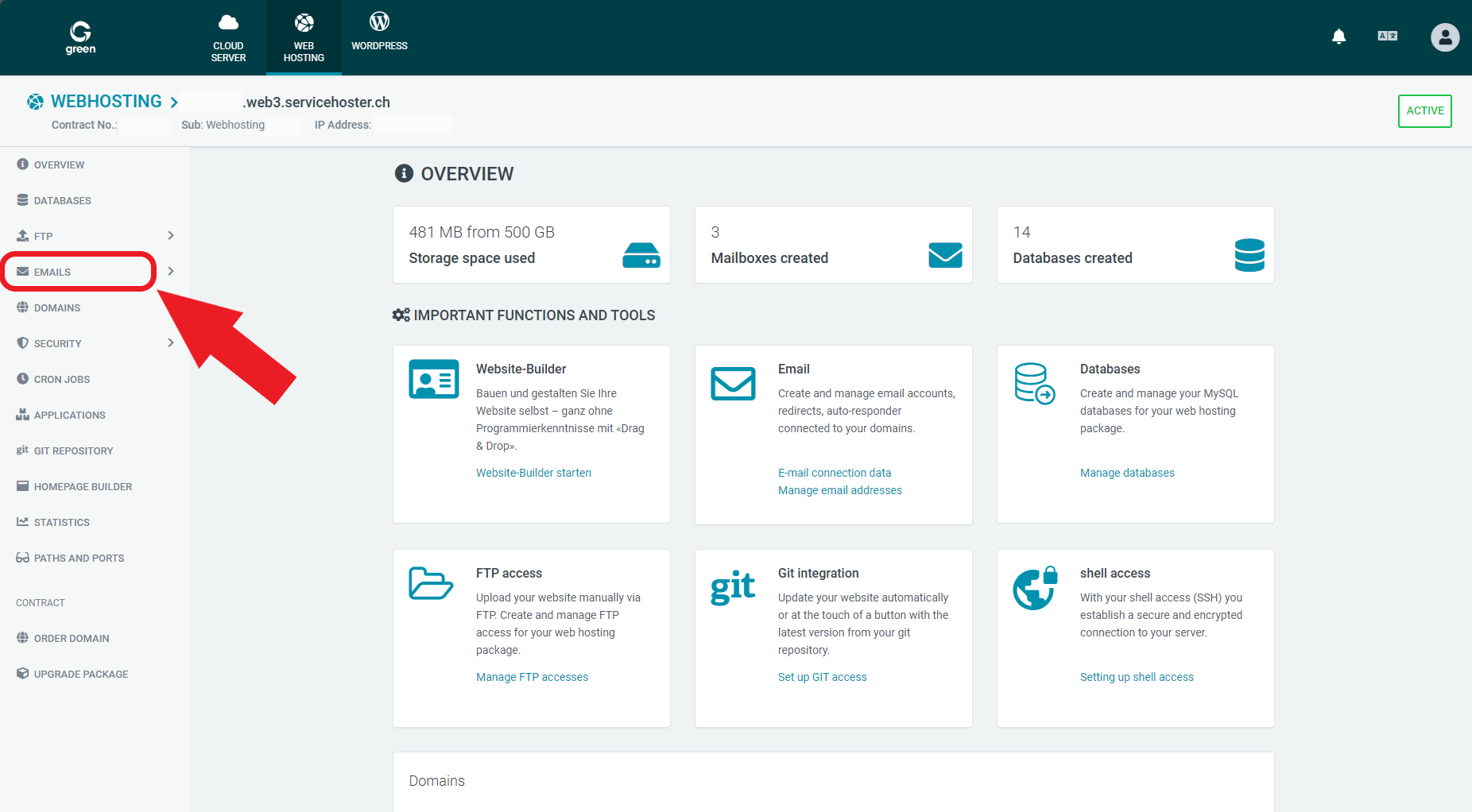Click the Webhosting breadcrumb globe icon
Screen dimensions: 1472x812
pyautogui.click(x=35, y=102)
